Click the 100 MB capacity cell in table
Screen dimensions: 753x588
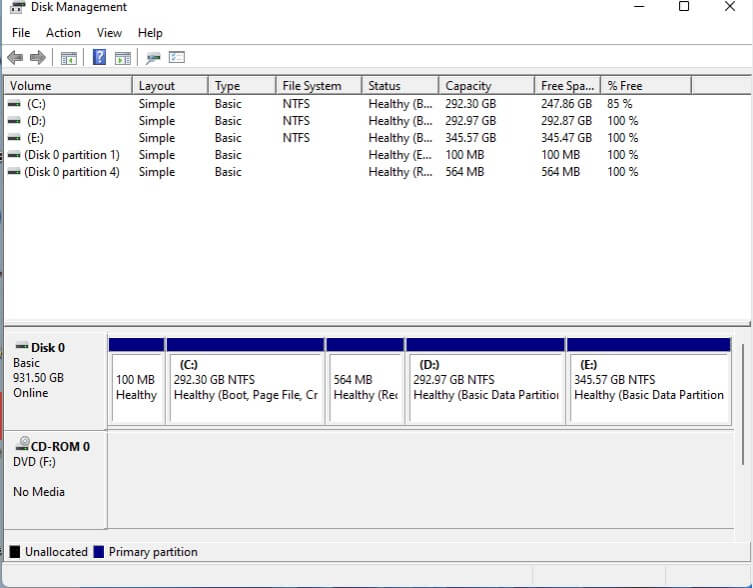coord(464,155)
